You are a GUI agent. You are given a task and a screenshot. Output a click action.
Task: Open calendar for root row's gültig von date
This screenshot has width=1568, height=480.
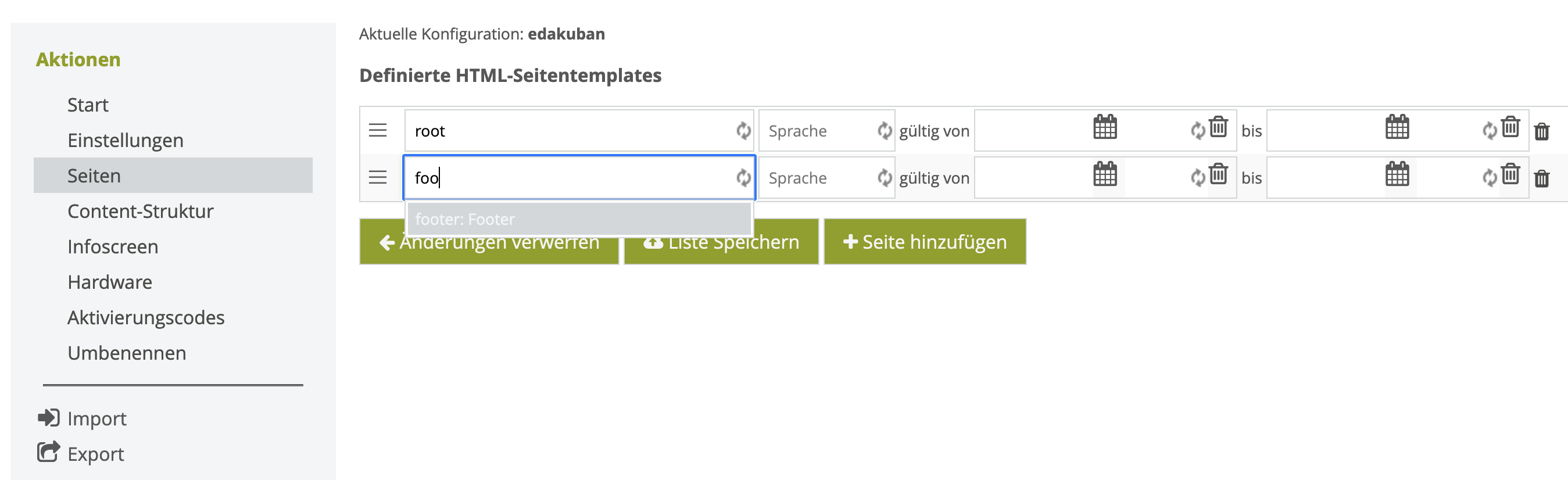[1105, 127]
